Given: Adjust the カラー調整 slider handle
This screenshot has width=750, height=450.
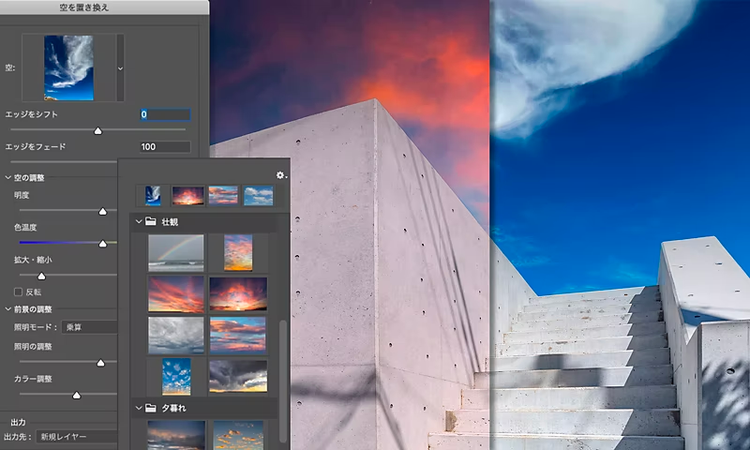Looking at the screenshot, I should tap(76, 395).
